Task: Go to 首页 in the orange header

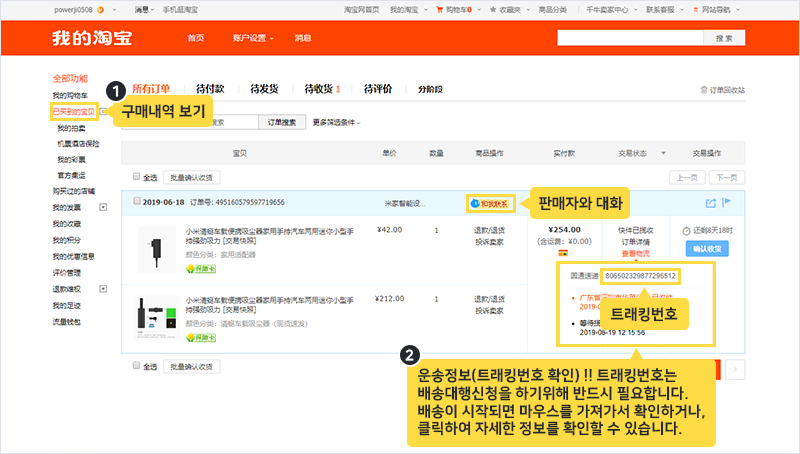Action: coord(196,38)
